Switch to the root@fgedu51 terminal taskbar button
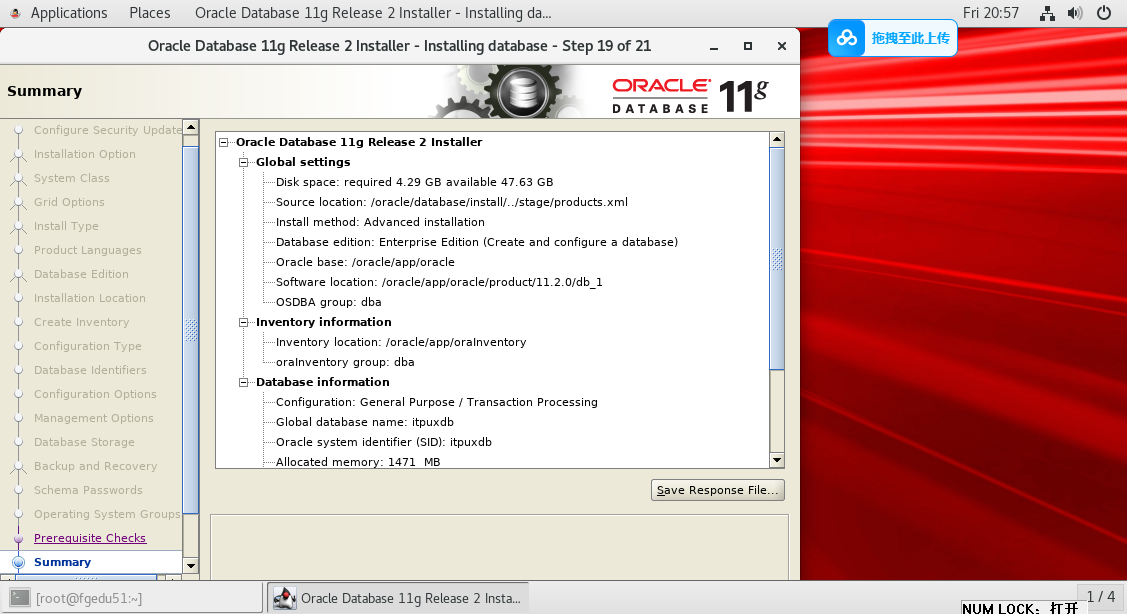The image size is (1127, 614). coord(132,597)
